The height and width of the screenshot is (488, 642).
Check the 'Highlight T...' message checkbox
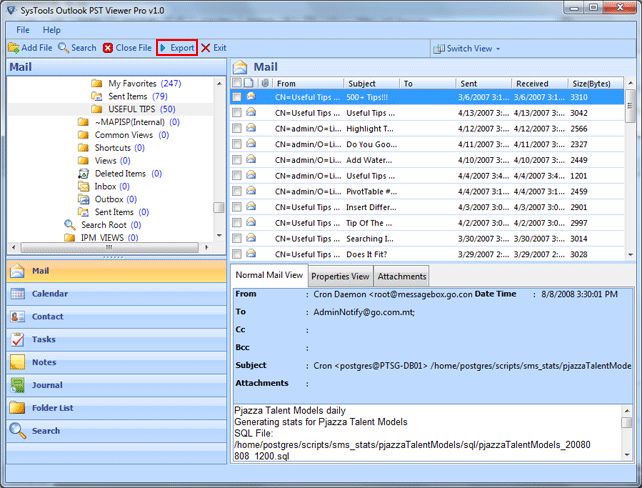[237, 129]
